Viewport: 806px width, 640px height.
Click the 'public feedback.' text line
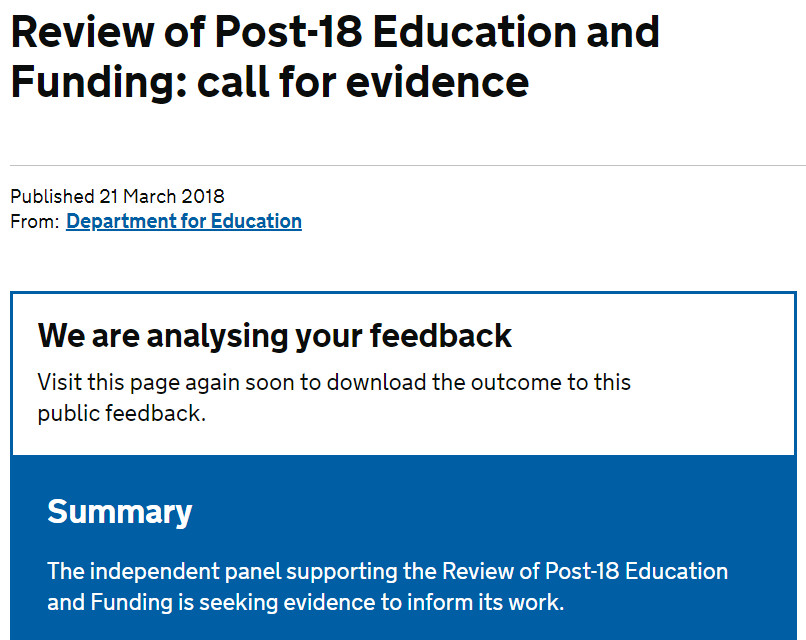click(122, 413)
